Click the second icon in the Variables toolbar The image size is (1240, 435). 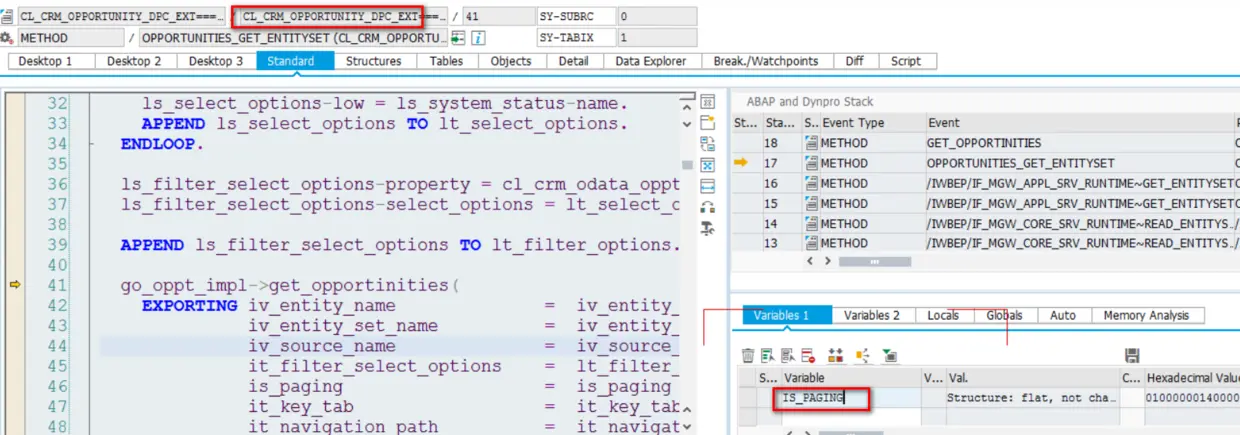(767, 355)
